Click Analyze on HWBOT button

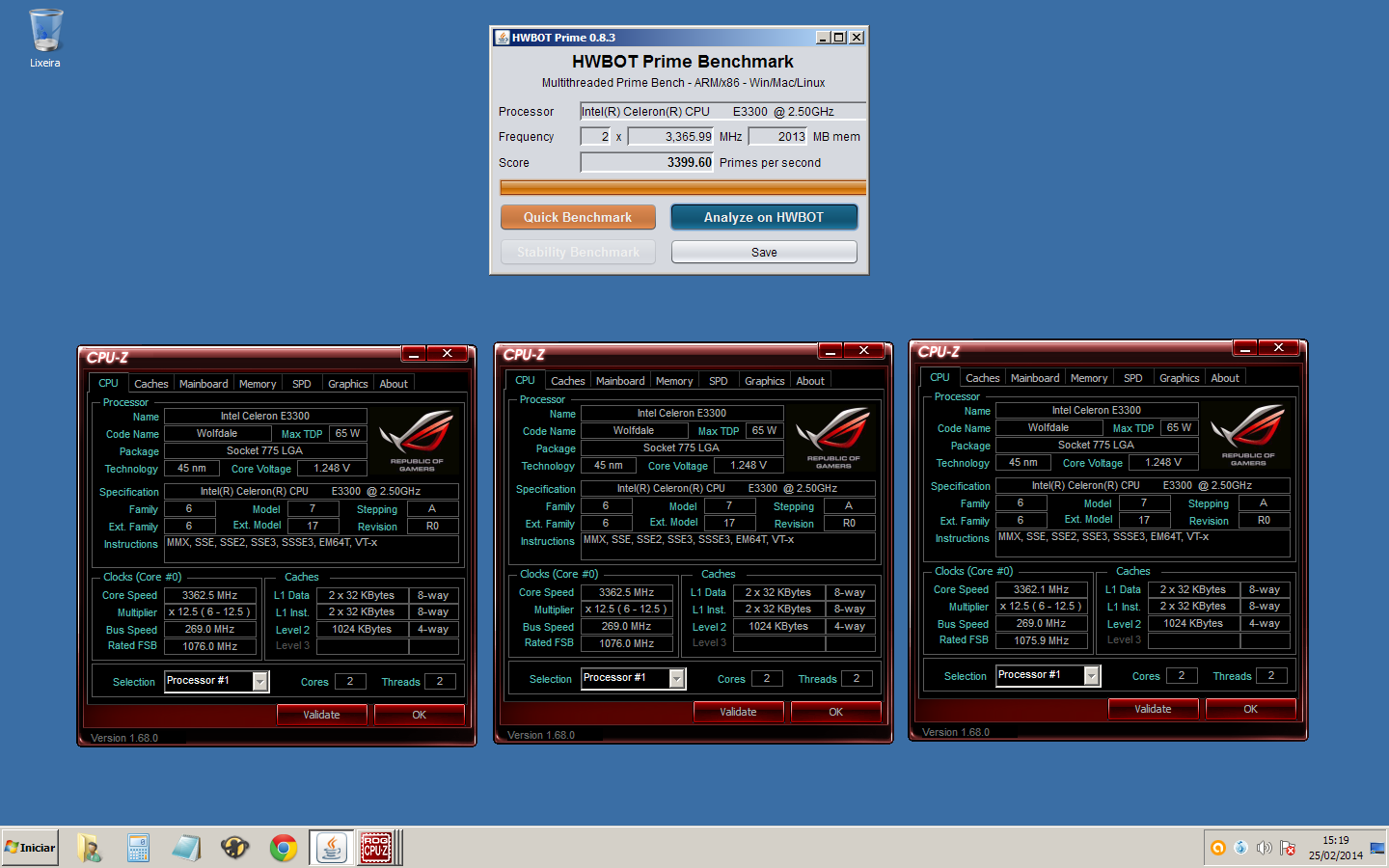point(764,217)
